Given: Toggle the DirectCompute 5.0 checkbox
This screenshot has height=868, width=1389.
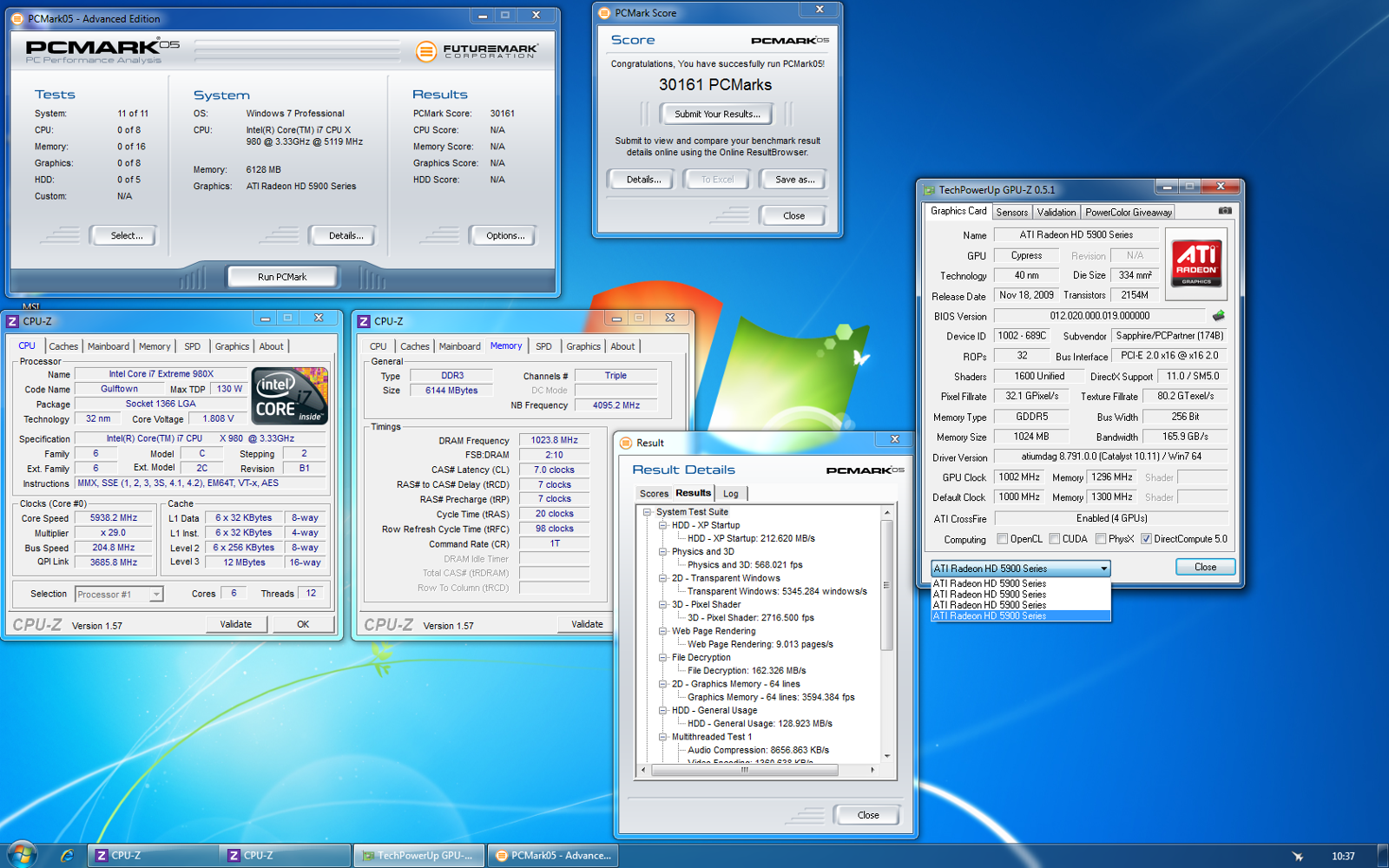Looking at the screenshot, I should 1146,539.
